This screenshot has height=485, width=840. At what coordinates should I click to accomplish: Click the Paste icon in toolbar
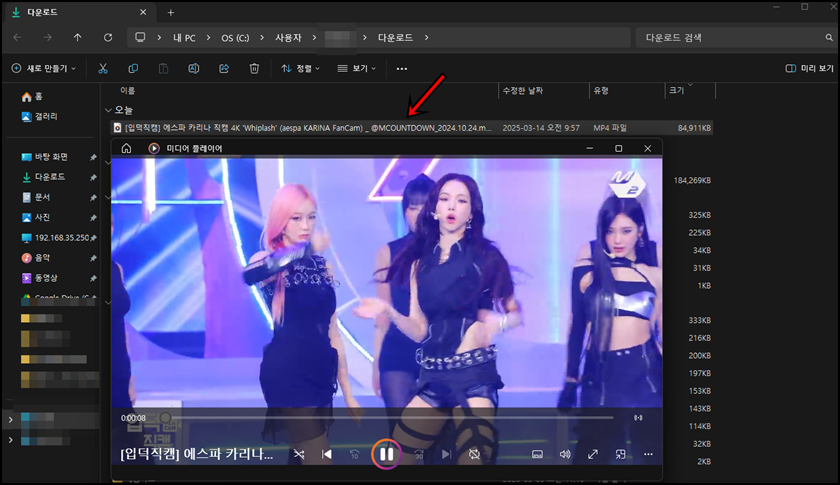pos(163,69)
